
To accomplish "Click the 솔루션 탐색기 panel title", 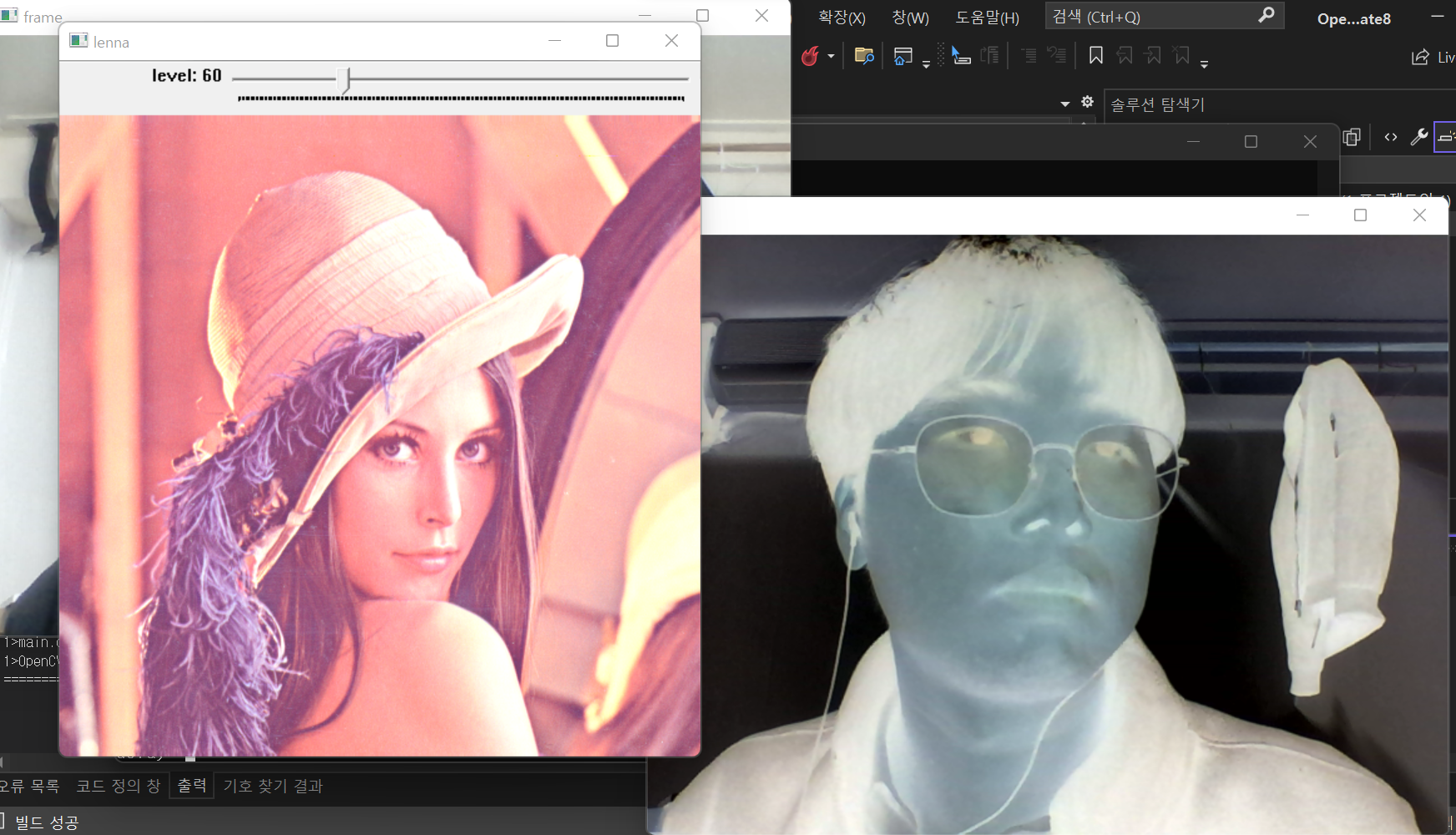I will tap(1157, 104).
